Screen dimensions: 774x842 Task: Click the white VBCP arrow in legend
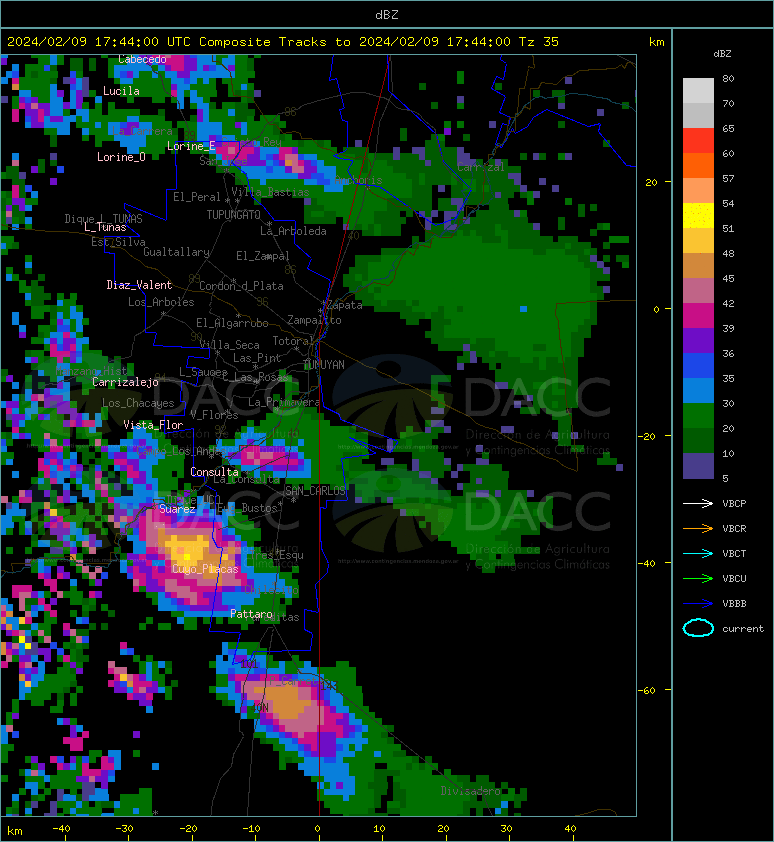point(698,504)
